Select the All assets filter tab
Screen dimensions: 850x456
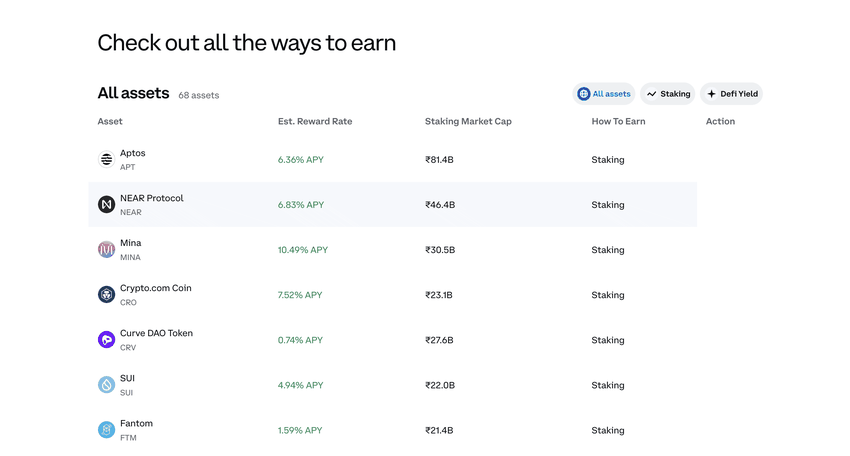pos(604,94)
